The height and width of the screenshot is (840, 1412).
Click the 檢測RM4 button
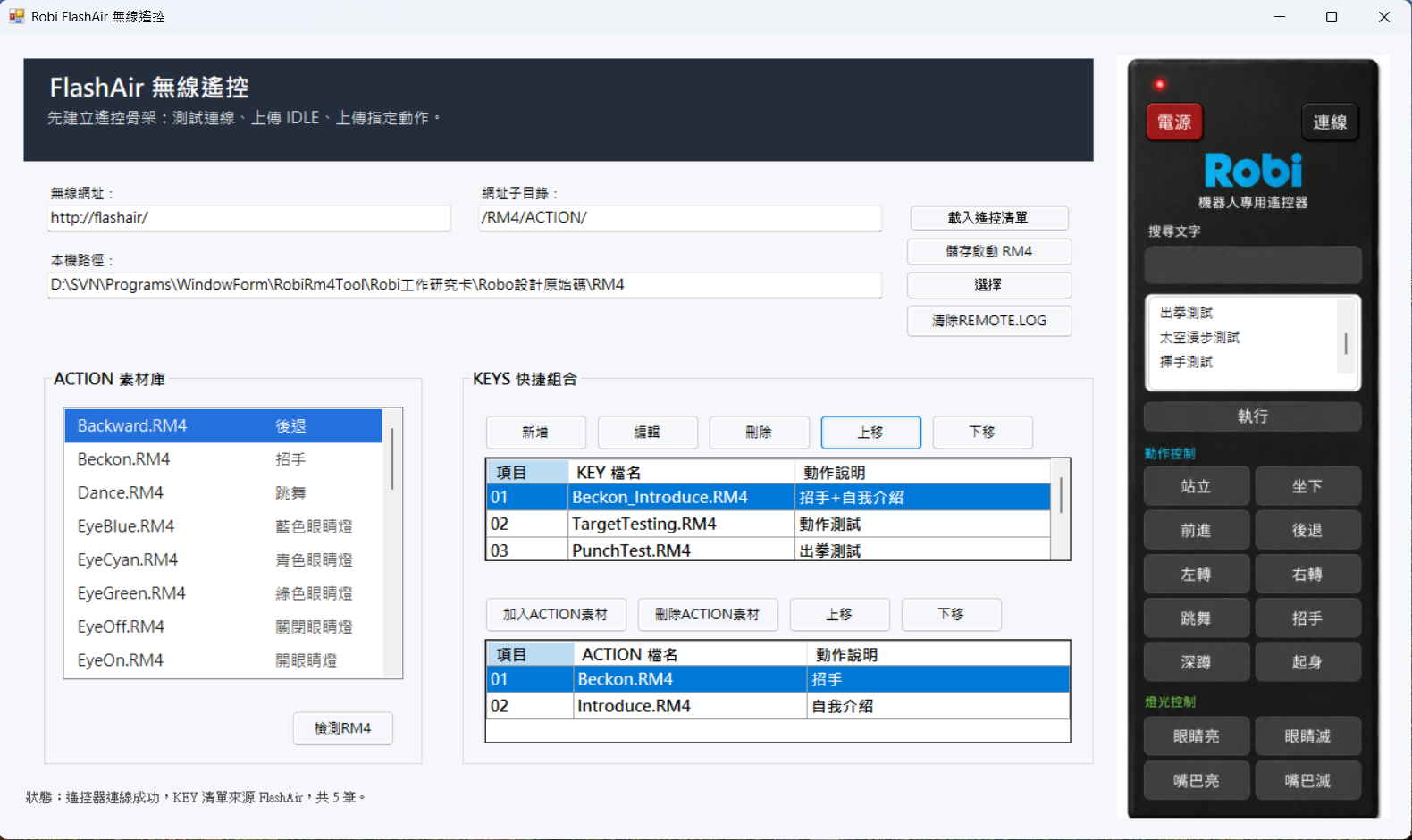coord(342,728)
